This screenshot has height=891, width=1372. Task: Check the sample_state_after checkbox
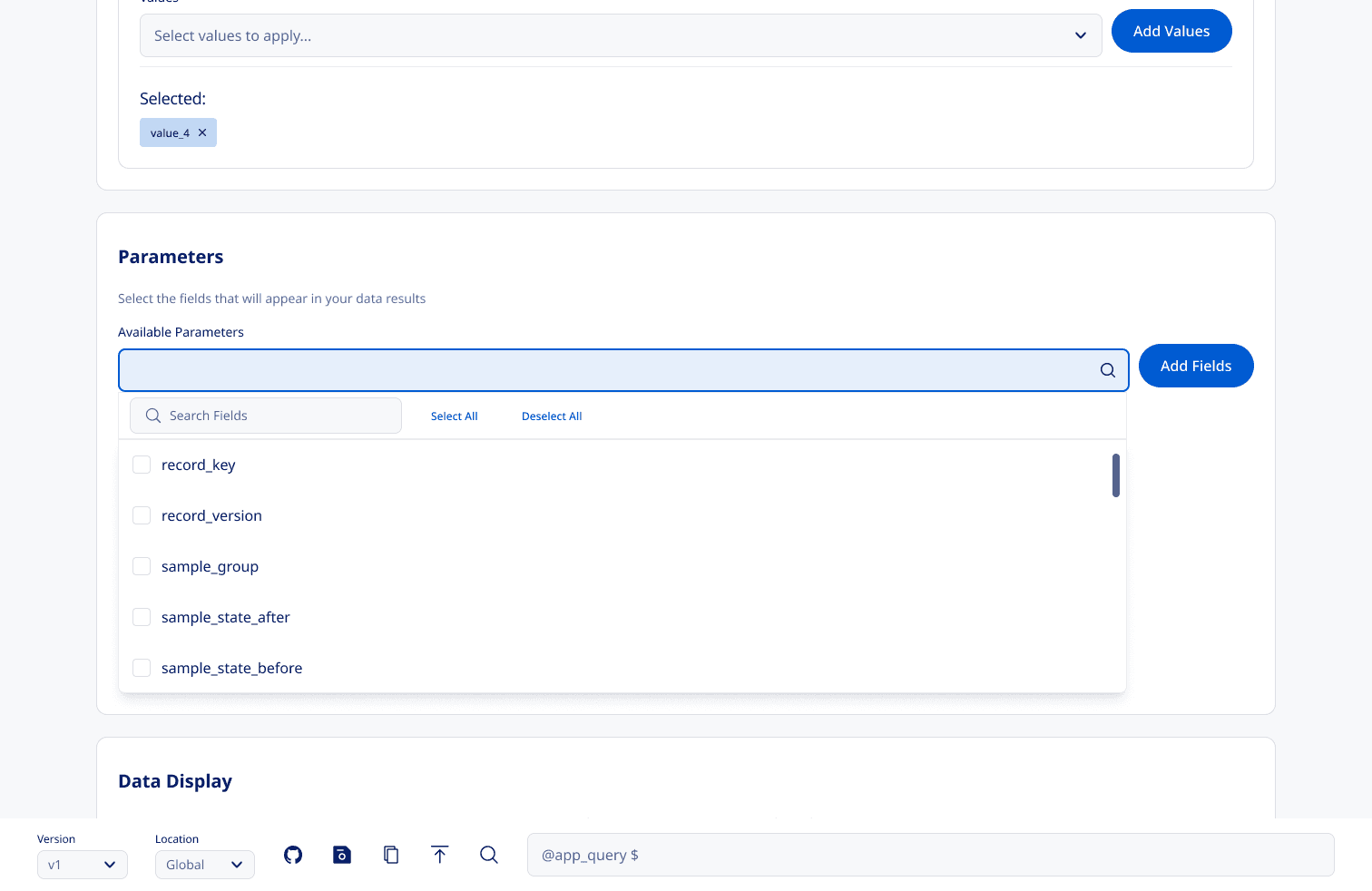point(142,617)
